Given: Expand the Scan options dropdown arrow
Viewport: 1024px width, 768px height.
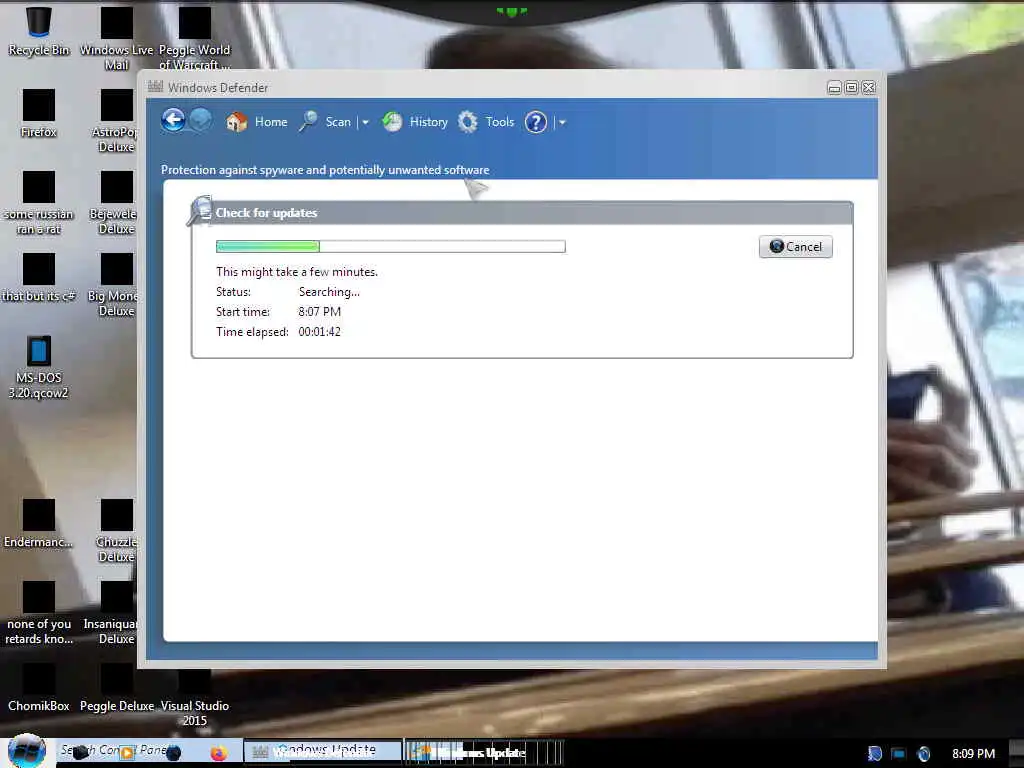Looking at the screenshot, I should [x=365, y=122].
